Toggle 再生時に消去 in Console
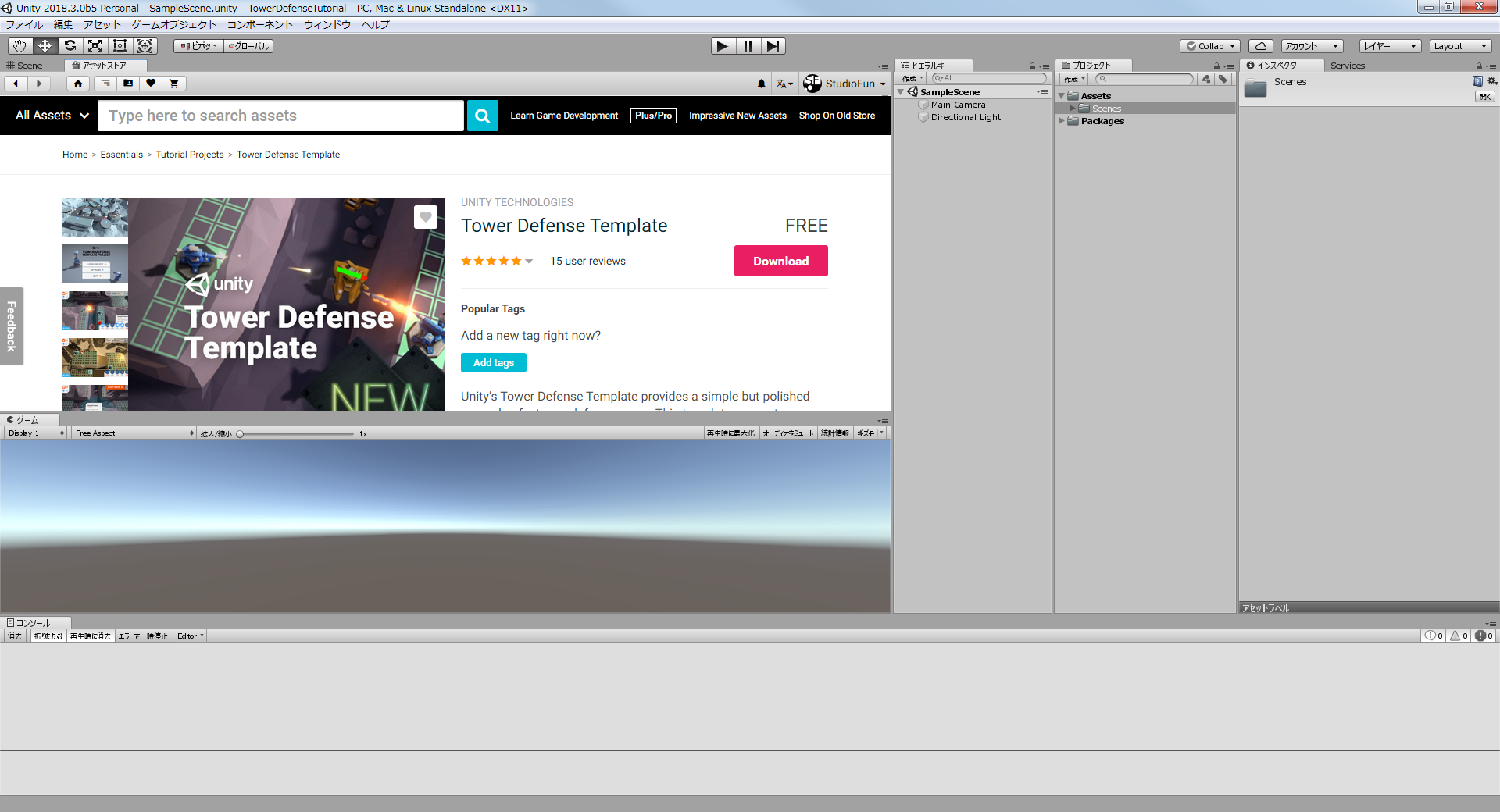This screenshot has width=1500, height=812. coord(91,636)
